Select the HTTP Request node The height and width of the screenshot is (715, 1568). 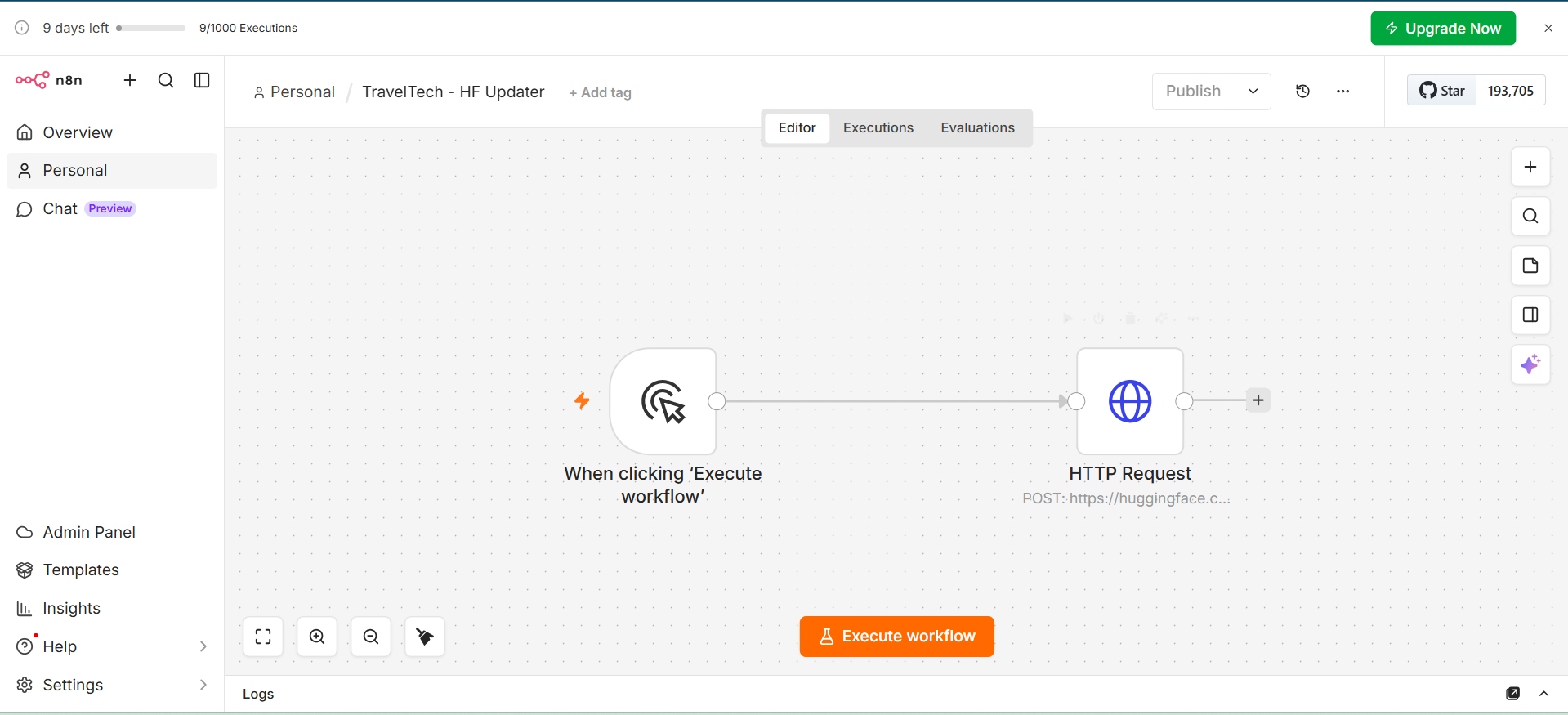[x=1130, y=401]
